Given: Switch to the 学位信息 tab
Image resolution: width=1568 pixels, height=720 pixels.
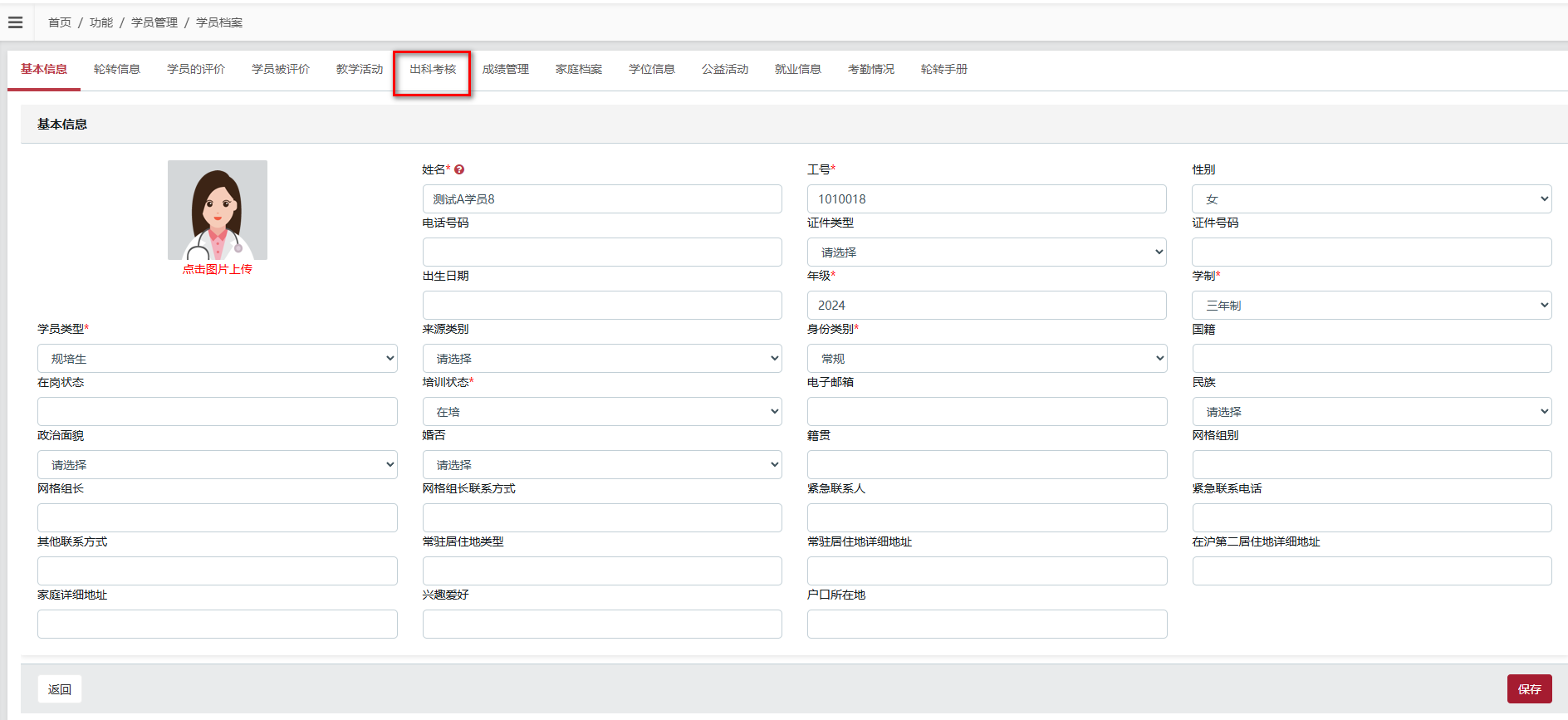Looking at the screenshot, I should 652,69.
